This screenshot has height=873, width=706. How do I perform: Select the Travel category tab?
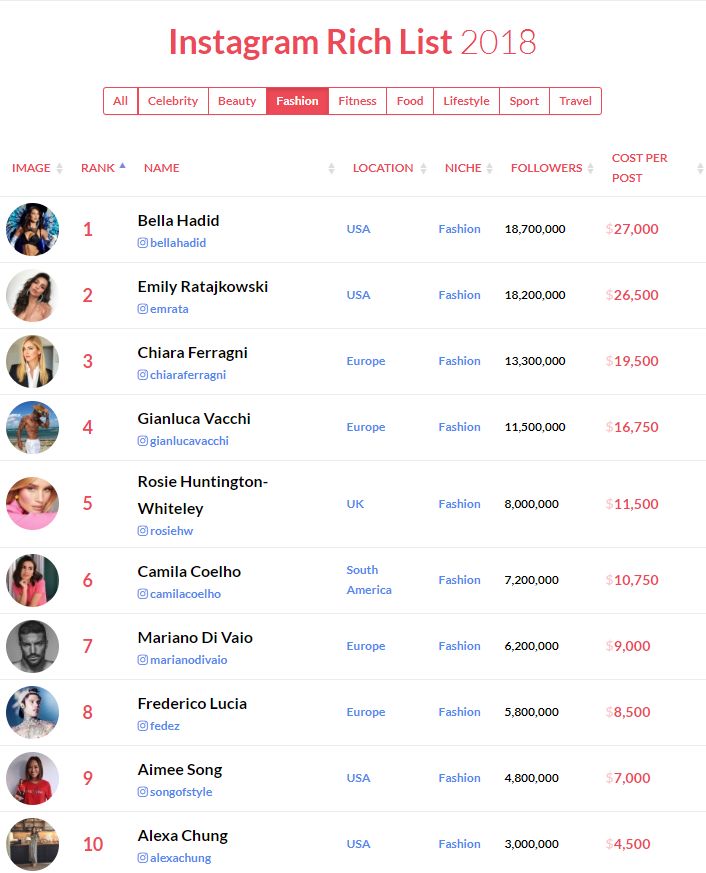pyautogui.click(x=575, y=101)
